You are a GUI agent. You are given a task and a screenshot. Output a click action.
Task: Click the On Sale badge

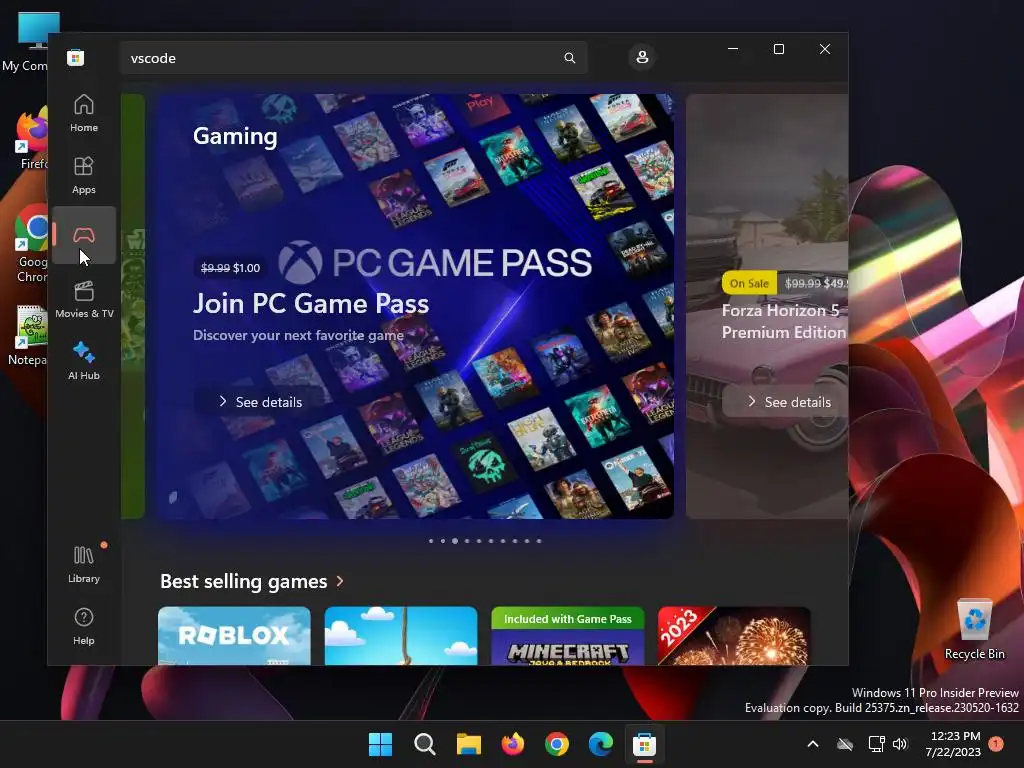click(749, 283)
